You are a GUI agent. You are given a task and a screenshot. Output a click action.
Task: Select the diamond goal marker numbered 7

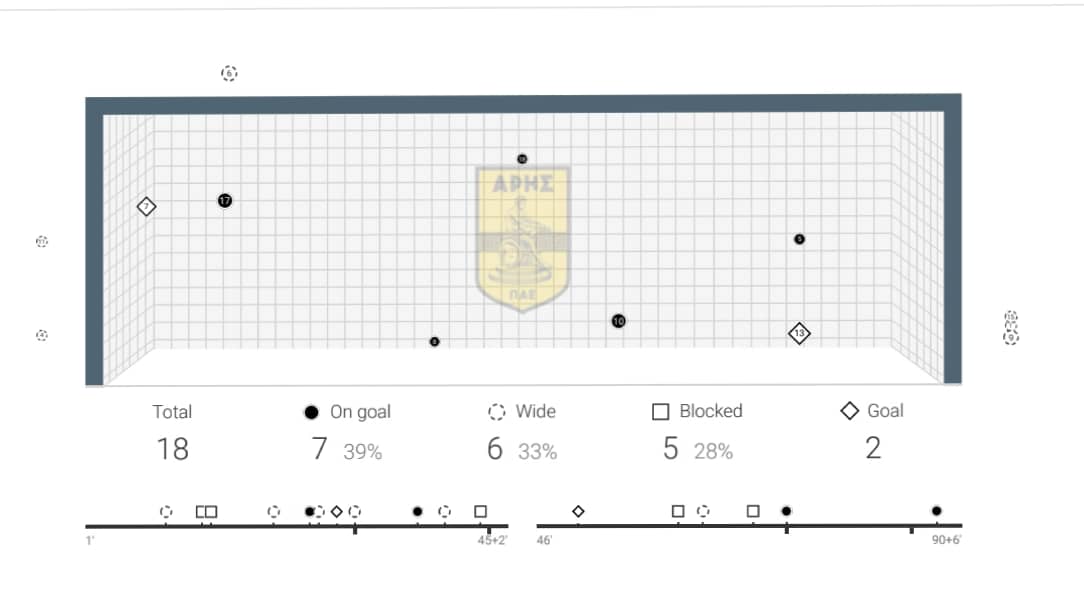[147, 207]
